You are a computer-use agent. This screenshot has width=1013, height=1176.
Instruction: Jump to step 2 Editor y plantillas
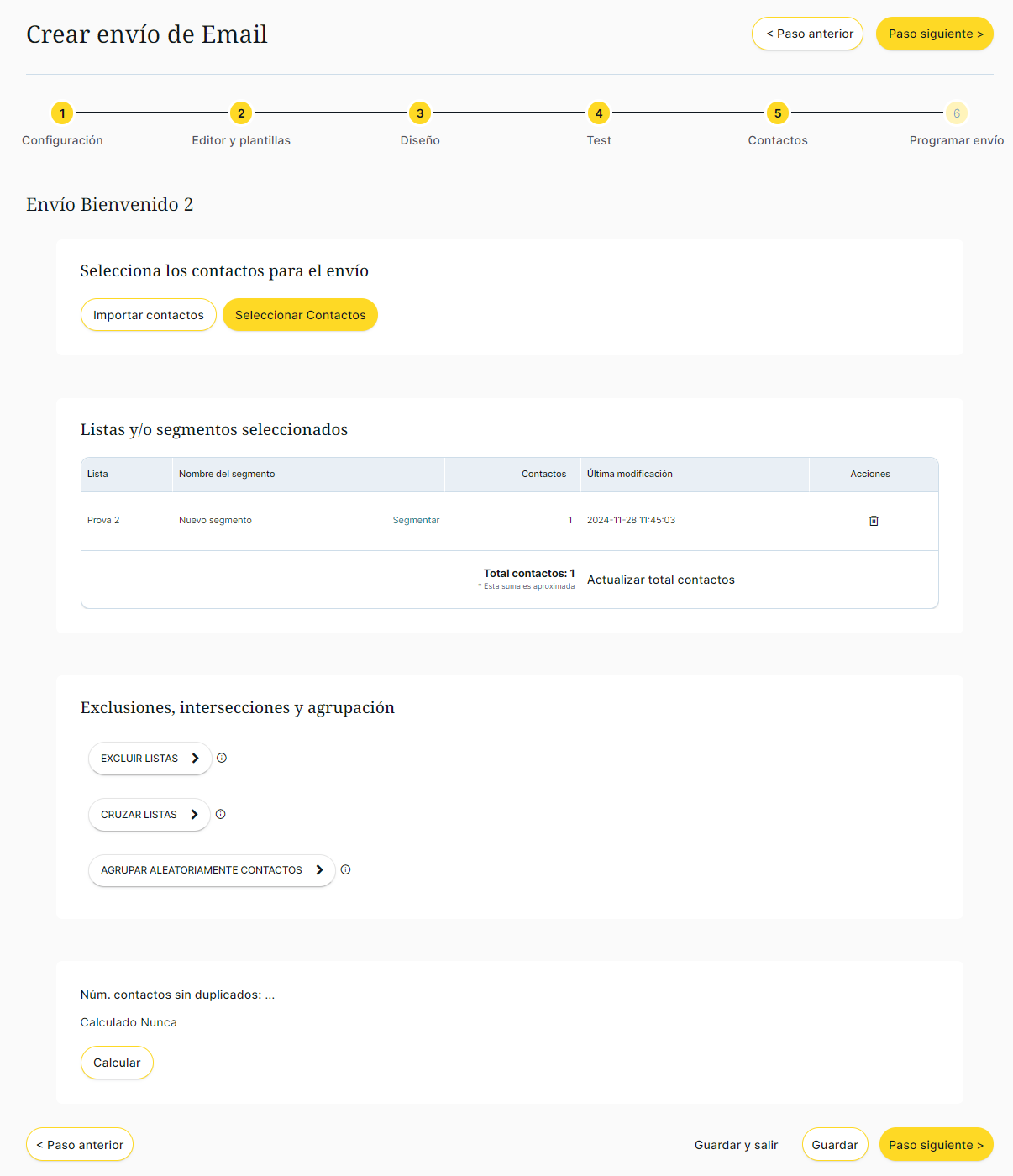tap(241, 113)
